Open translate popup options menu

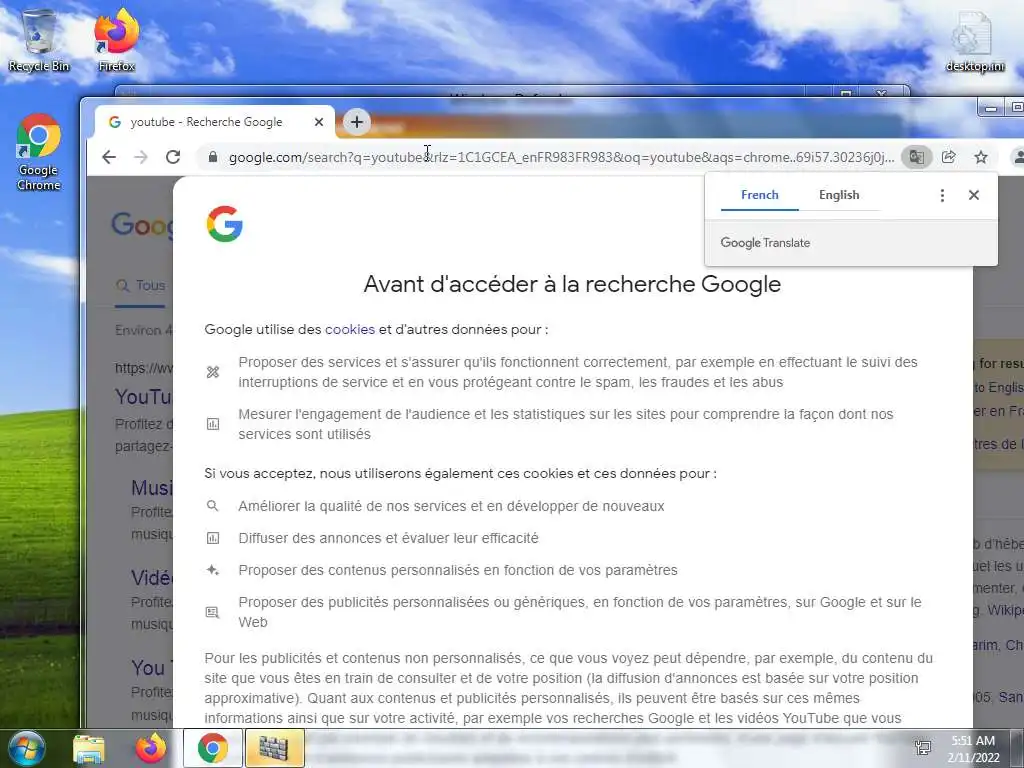point(942,195)
